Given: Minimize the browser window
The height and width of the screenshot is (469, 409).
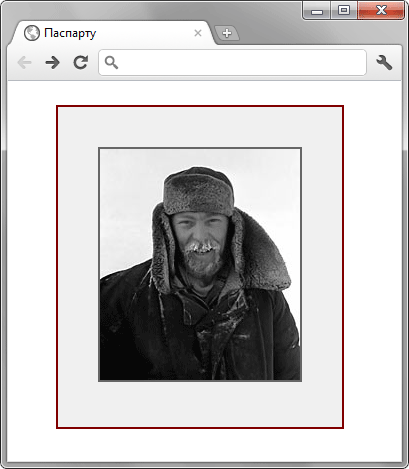Looking at the screenshot, I should (317, 11).
